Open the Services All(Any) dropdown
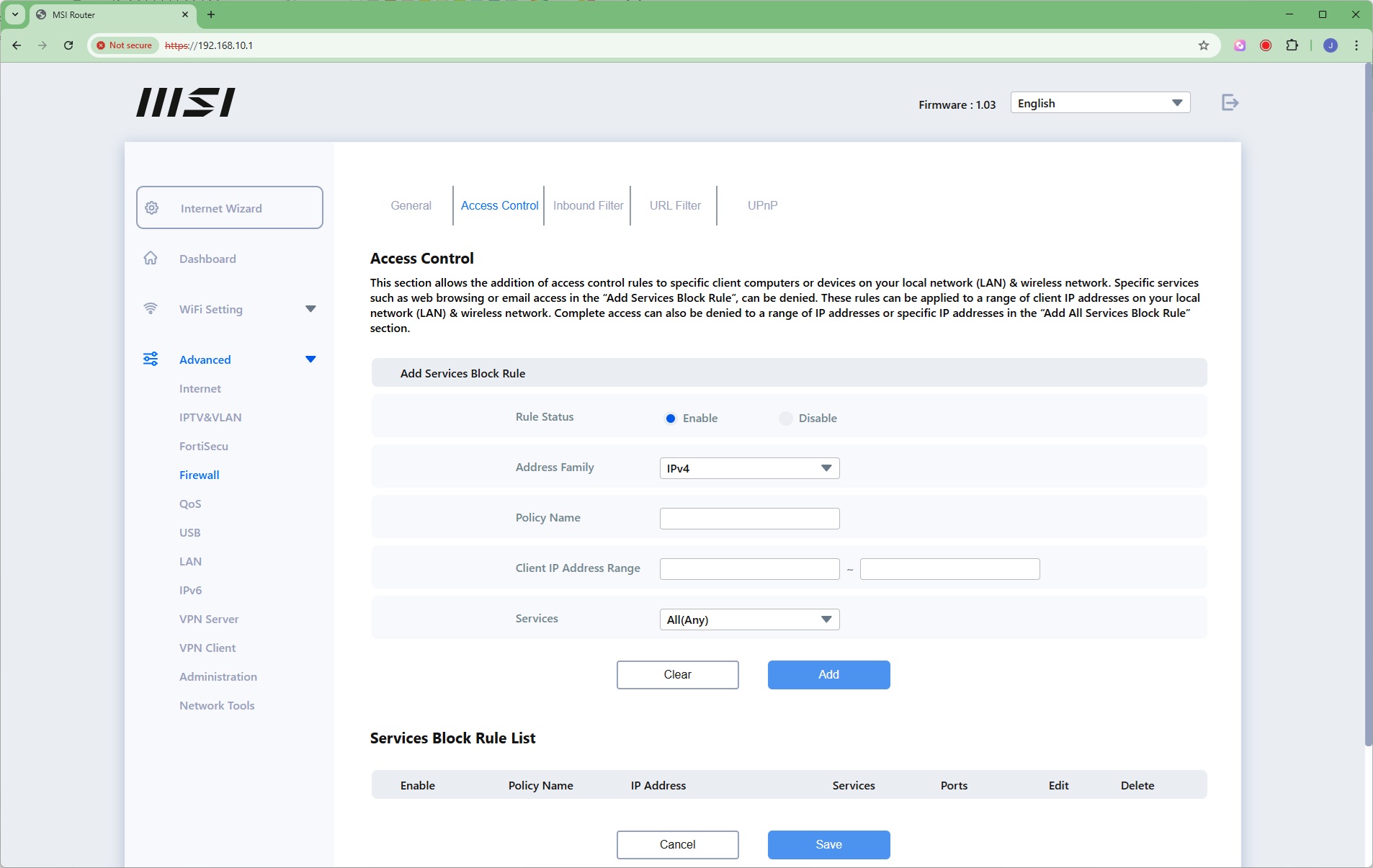This screenshot has width=1373, height=868. [749, 619]
